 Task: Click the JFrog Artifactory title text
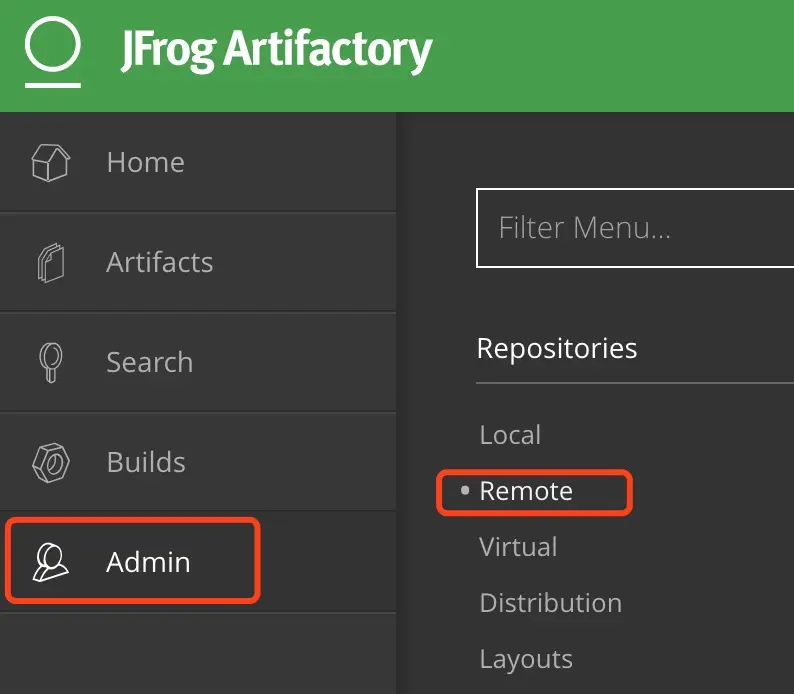click(276, 48)
